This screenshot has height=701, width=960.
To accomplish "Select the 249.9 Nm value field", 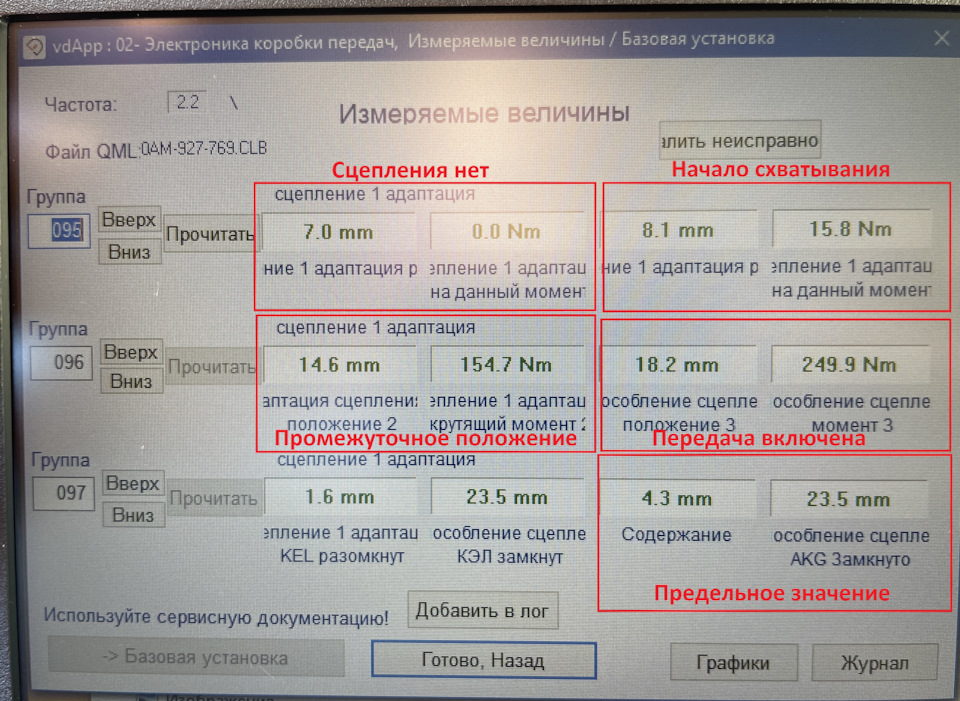I will (x=849, y=364).
